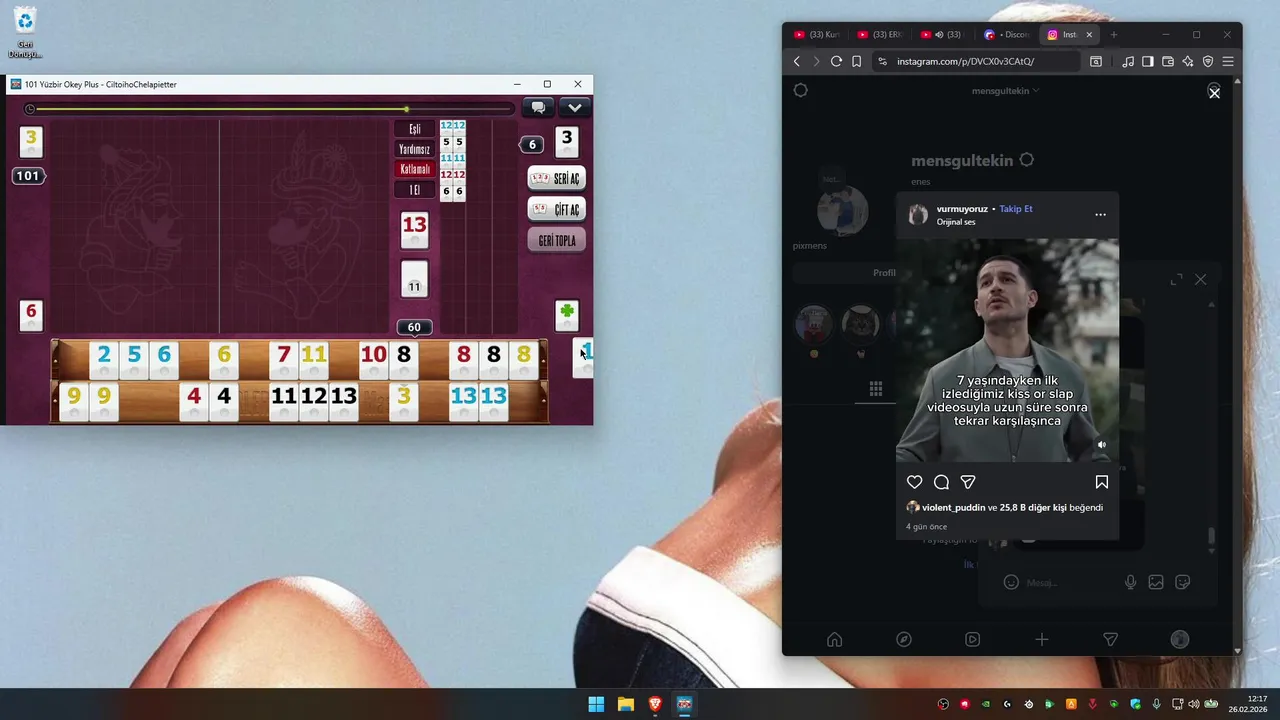Toggle the video sound speaker icon
Image resolution: width=1280 pixels, height=720 pixels.
(x=1102, y=445)
